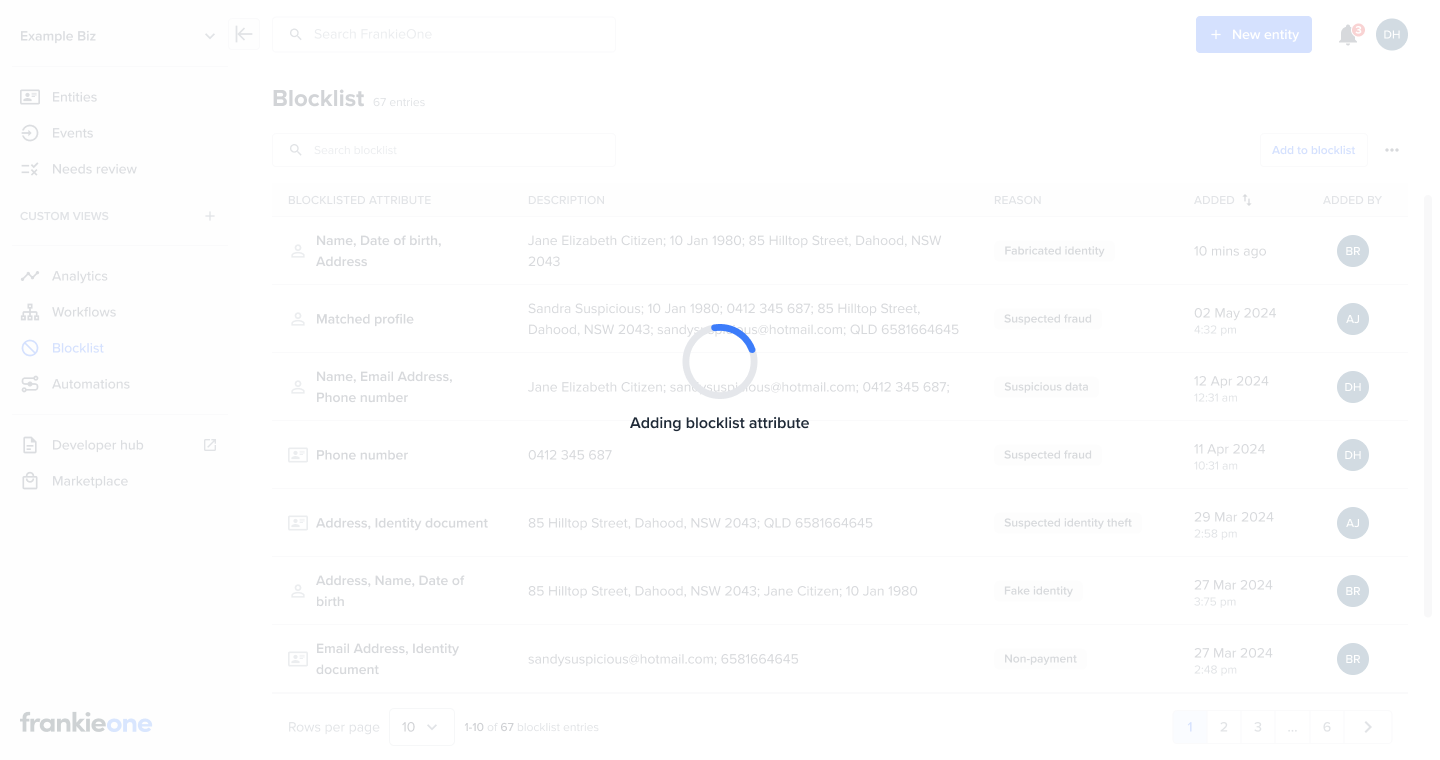This screenshot has width=1440, height=760.
Task: Jump to page 6 of the blocklist
Action: pyautogui.click(x=1327, y=727)
